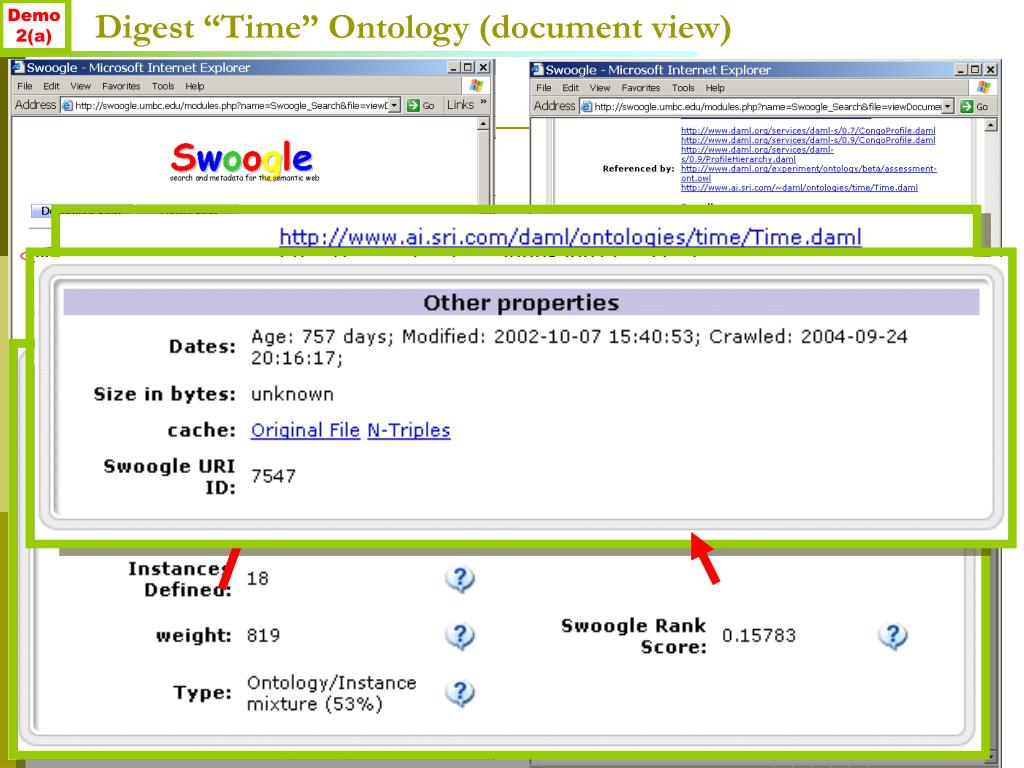The height and width of the screenshot is (768, 1024).
Task: Open File menu in left Swoogle window
Action: (25, 86)
